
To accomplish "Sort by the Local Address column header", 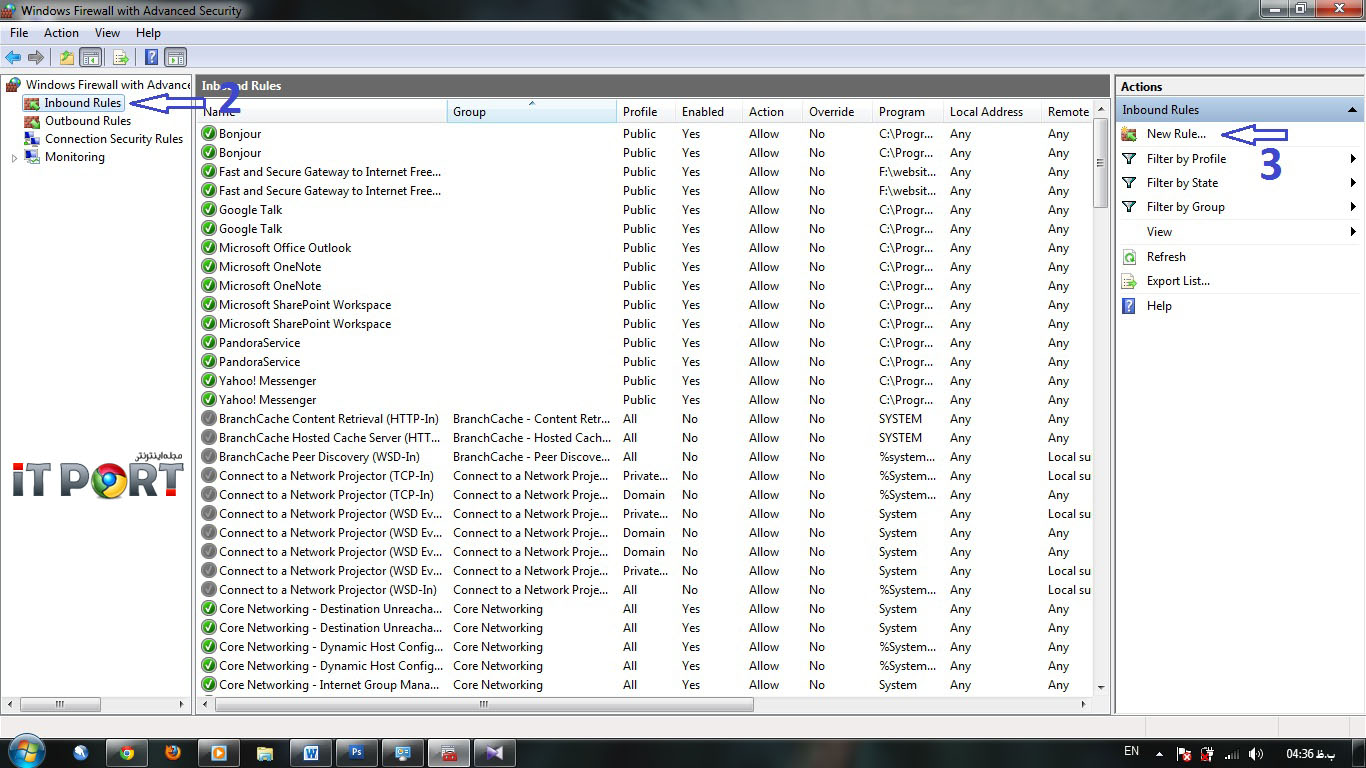I will tap(992, 112).
